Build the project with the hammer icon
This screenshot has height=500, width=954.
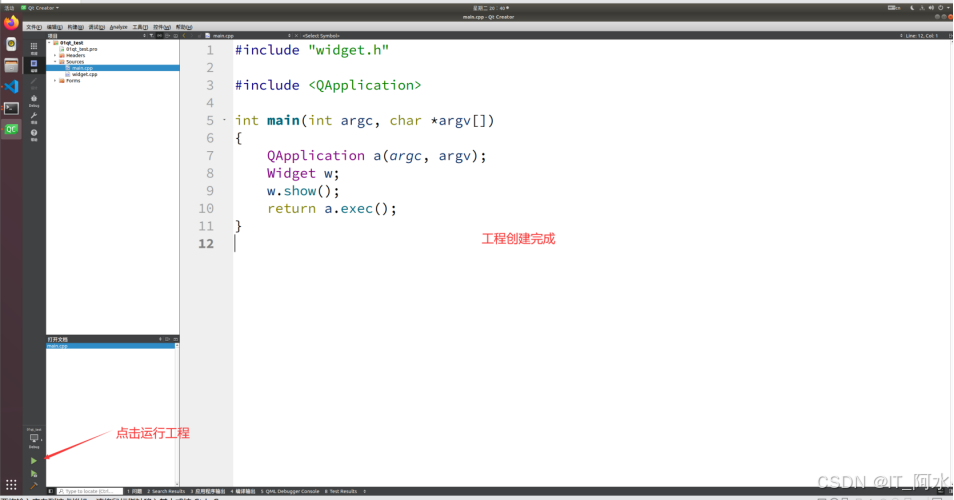pyautogui.click(x=33, y=486)
